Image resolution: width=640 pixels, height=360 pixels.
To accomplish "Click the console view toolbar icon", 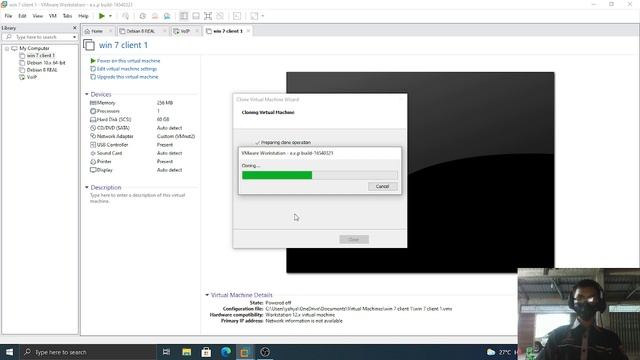I will [237, 16].
